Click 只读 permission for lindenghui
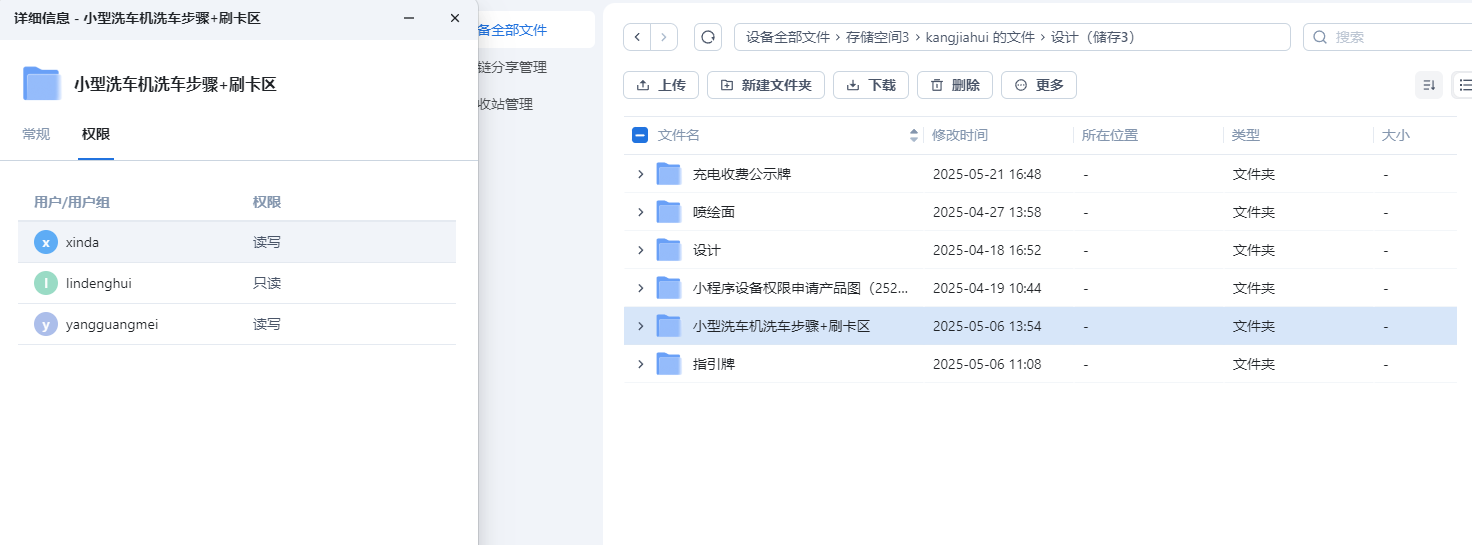 (x=267, y=283)
